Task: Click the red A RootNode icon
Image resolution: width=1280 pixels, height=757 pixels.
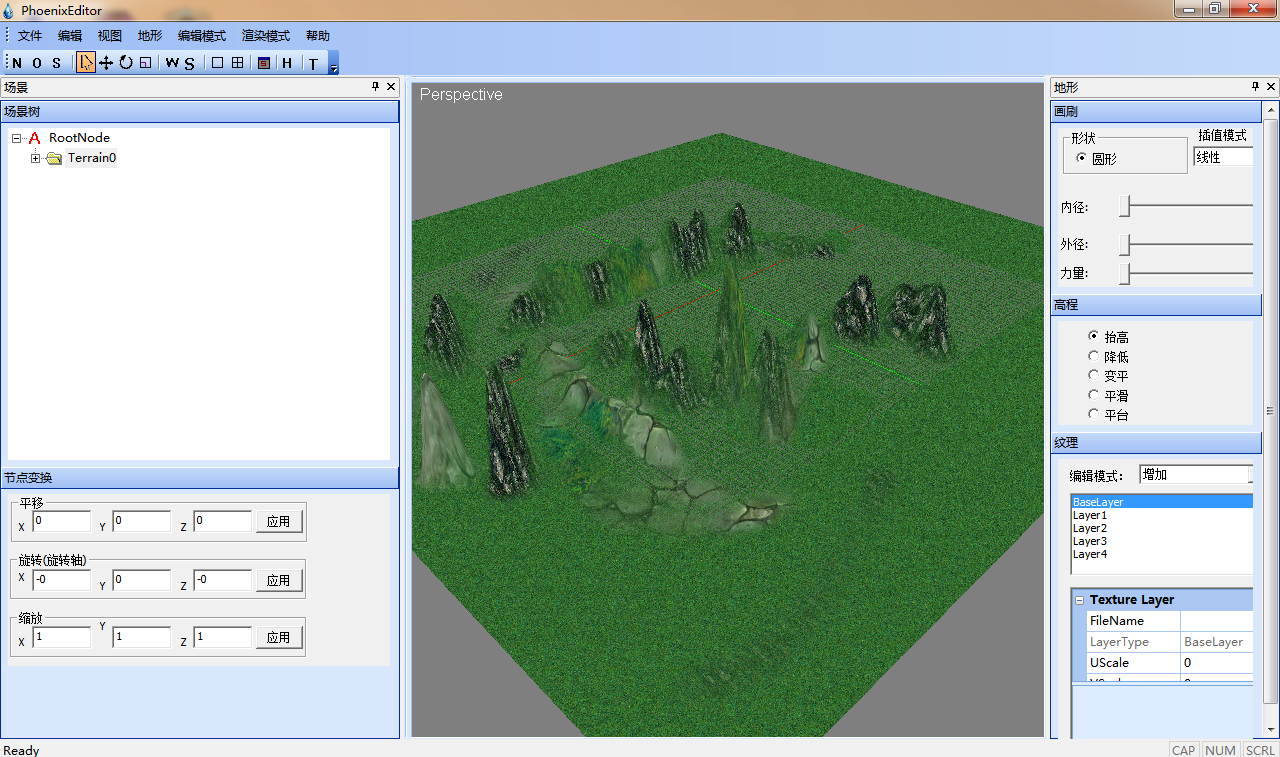Action: click(34, 138)
